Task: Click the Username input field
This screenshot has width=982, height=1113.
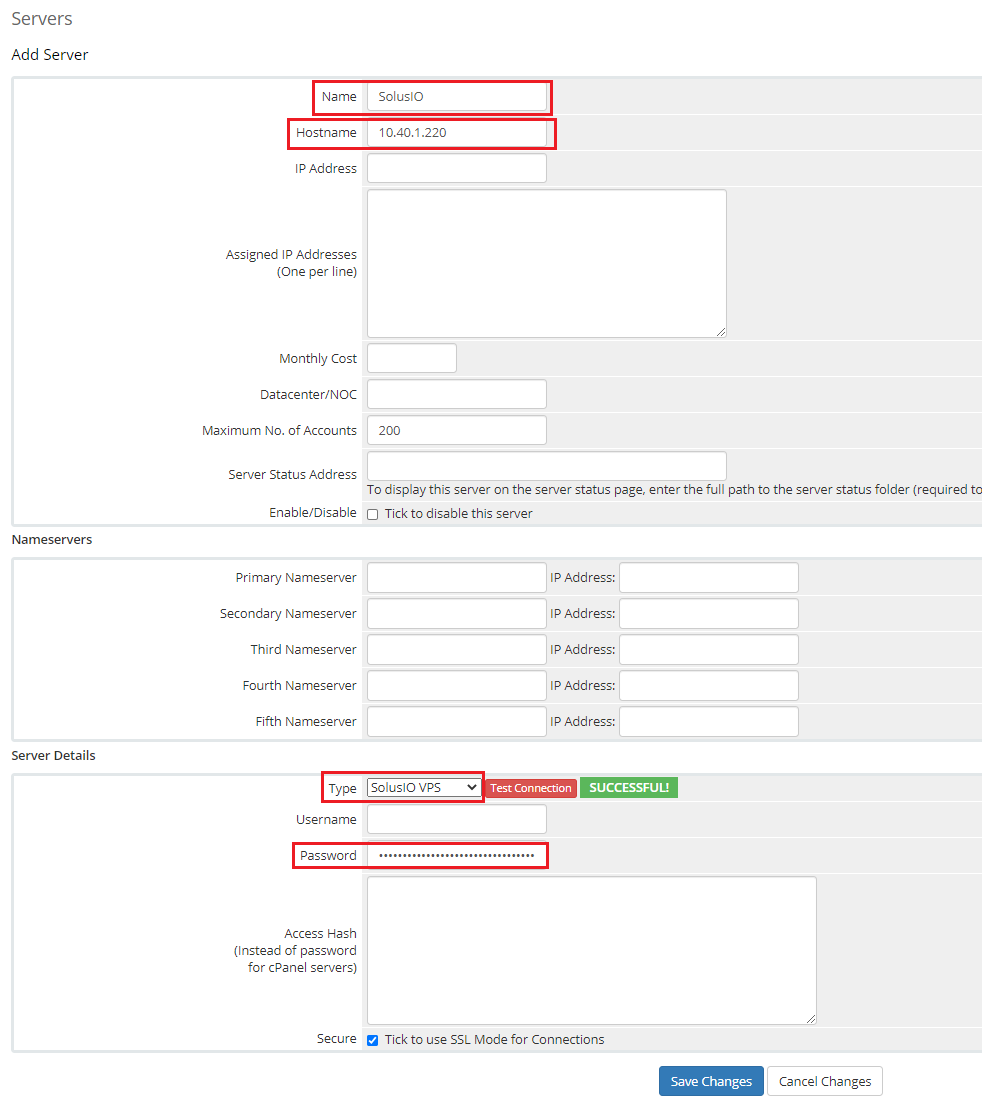Action: pyautogui.click(x=456, y=819)
